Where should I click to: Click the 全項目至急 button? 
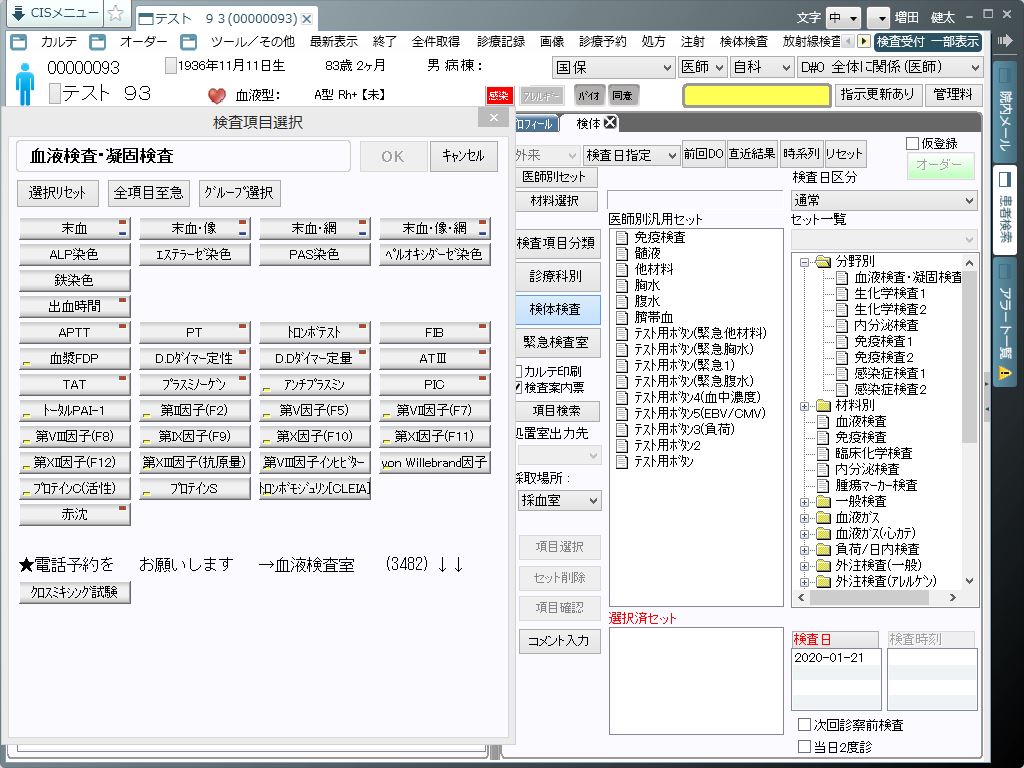tap(148, 193)
